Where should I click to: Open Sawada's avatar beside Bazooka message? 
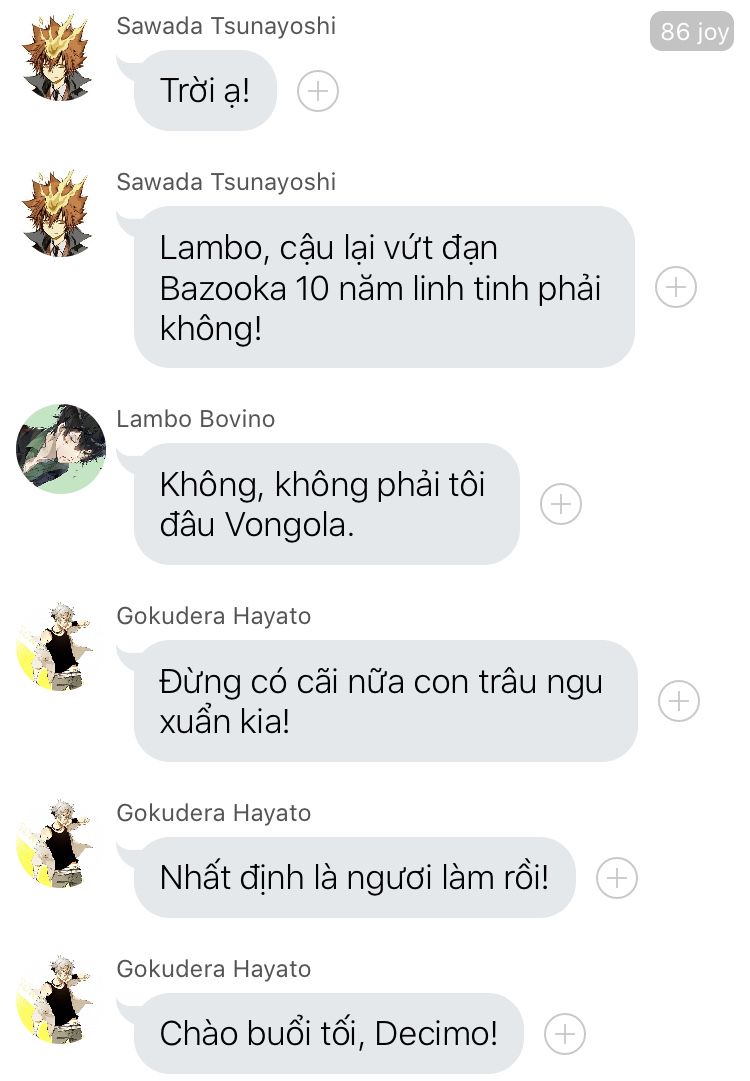(x=57, y=214)
